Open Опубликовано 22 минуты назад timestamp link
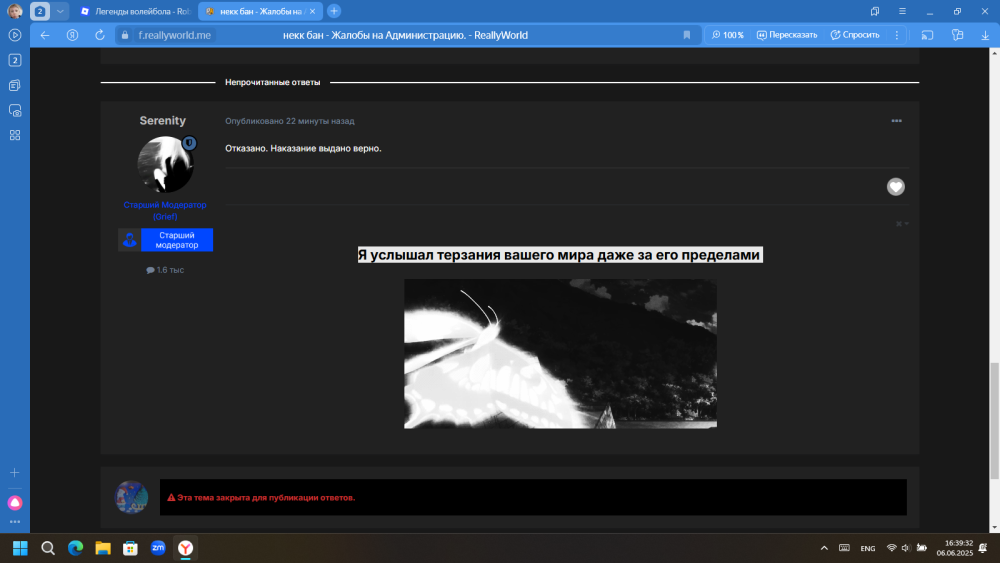Viewport: 1000px width, 563px height. tap(290, 121)
